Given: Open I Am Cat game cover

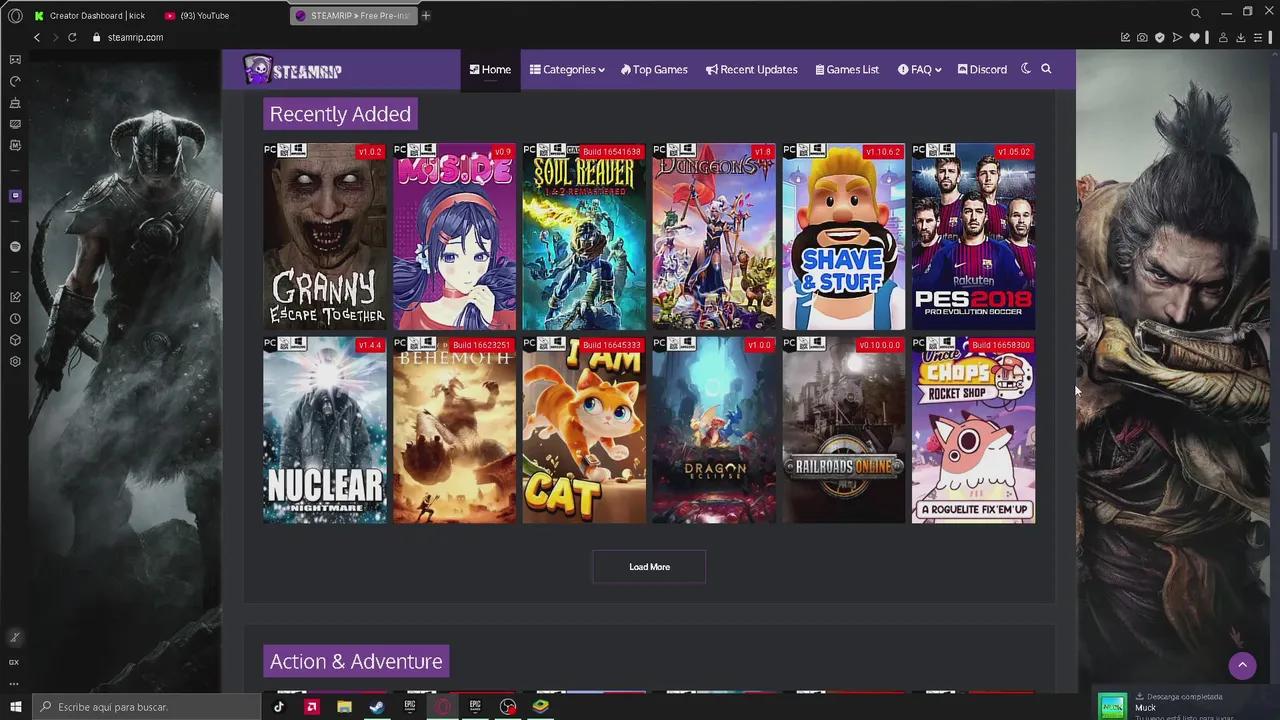Looking at the screenshot, I should point(584,430).
